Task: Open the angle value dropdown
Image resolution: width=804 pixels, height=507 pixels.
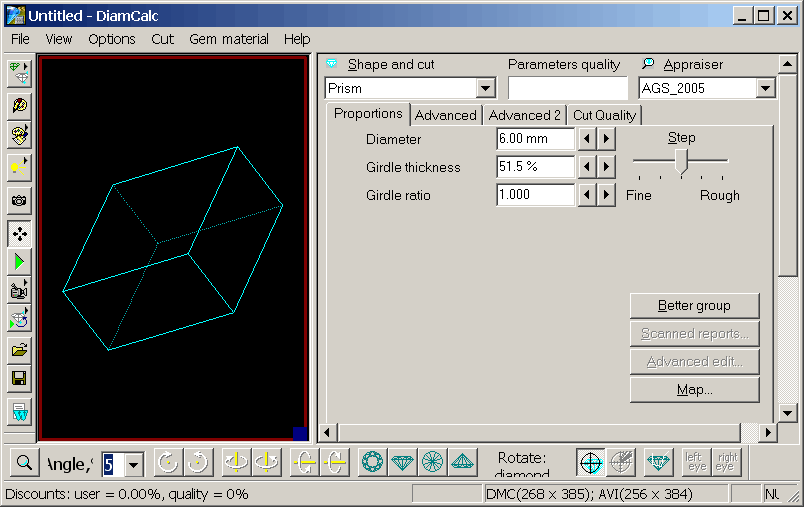Action: (134, 464)
